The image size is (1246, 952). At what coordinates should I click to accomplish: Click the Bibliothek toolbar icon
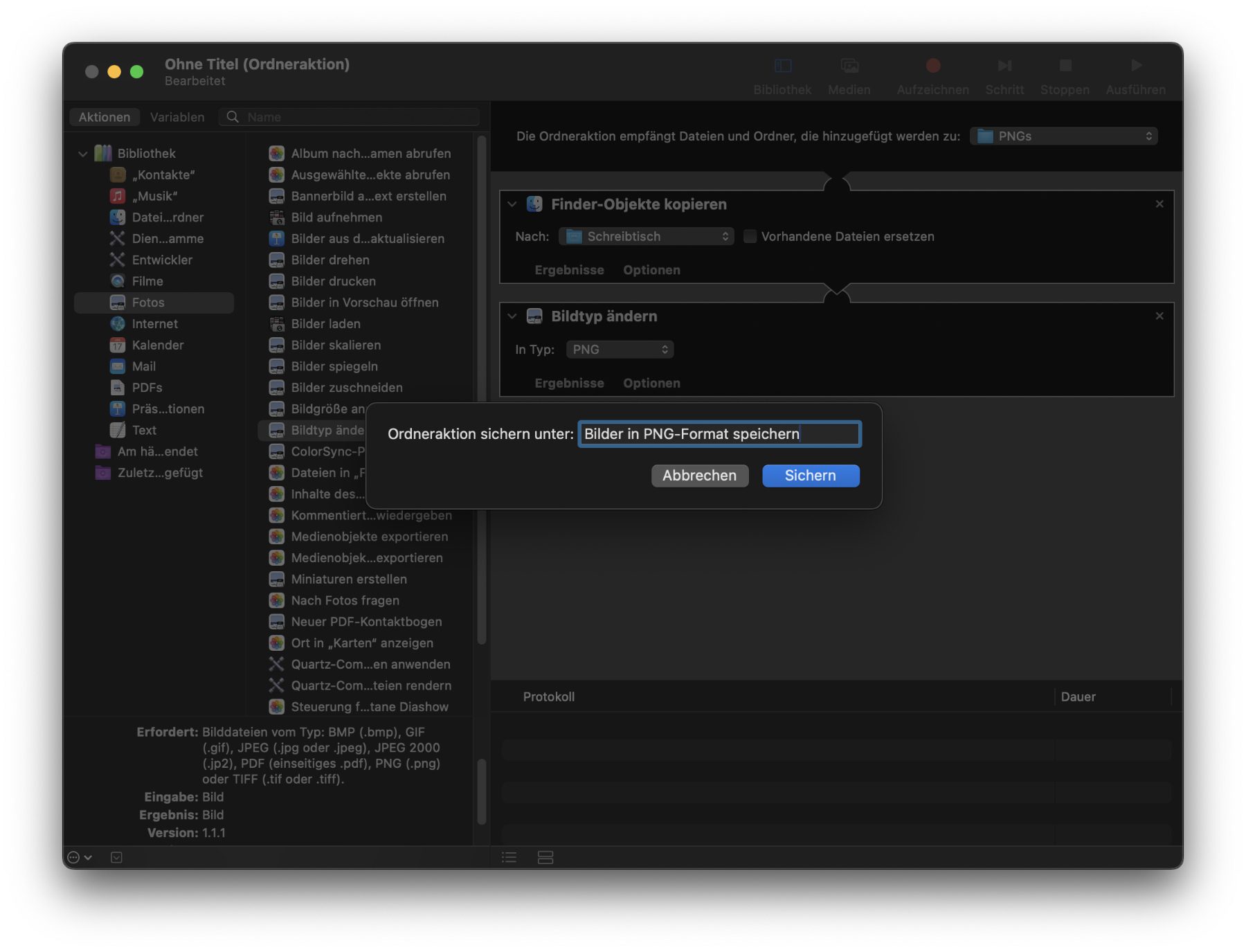coord(782,66)
